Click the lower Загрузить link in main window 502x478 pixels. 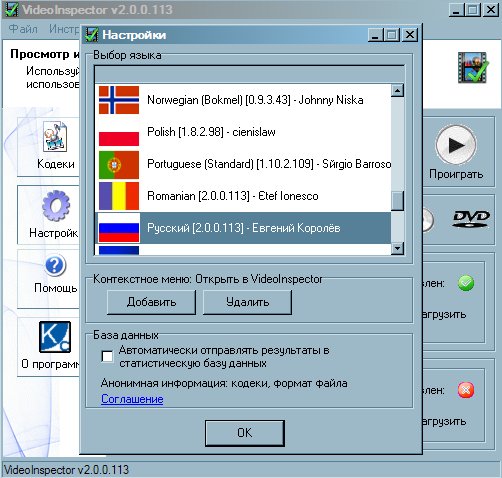tap(444, 422)
